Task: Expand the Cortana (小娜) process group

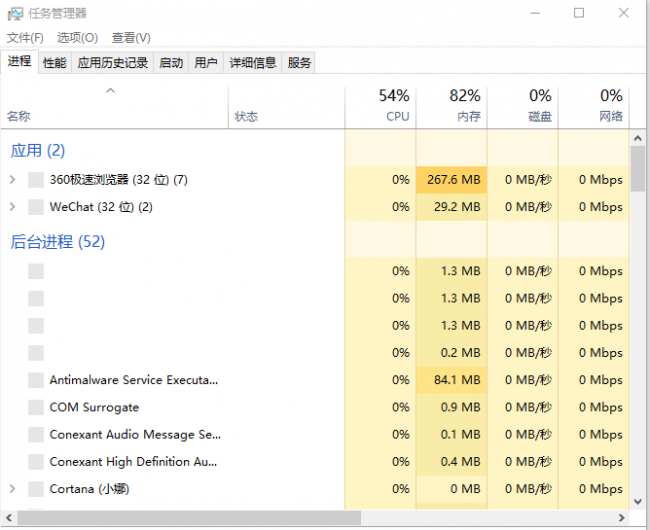Action: point(12,489)
